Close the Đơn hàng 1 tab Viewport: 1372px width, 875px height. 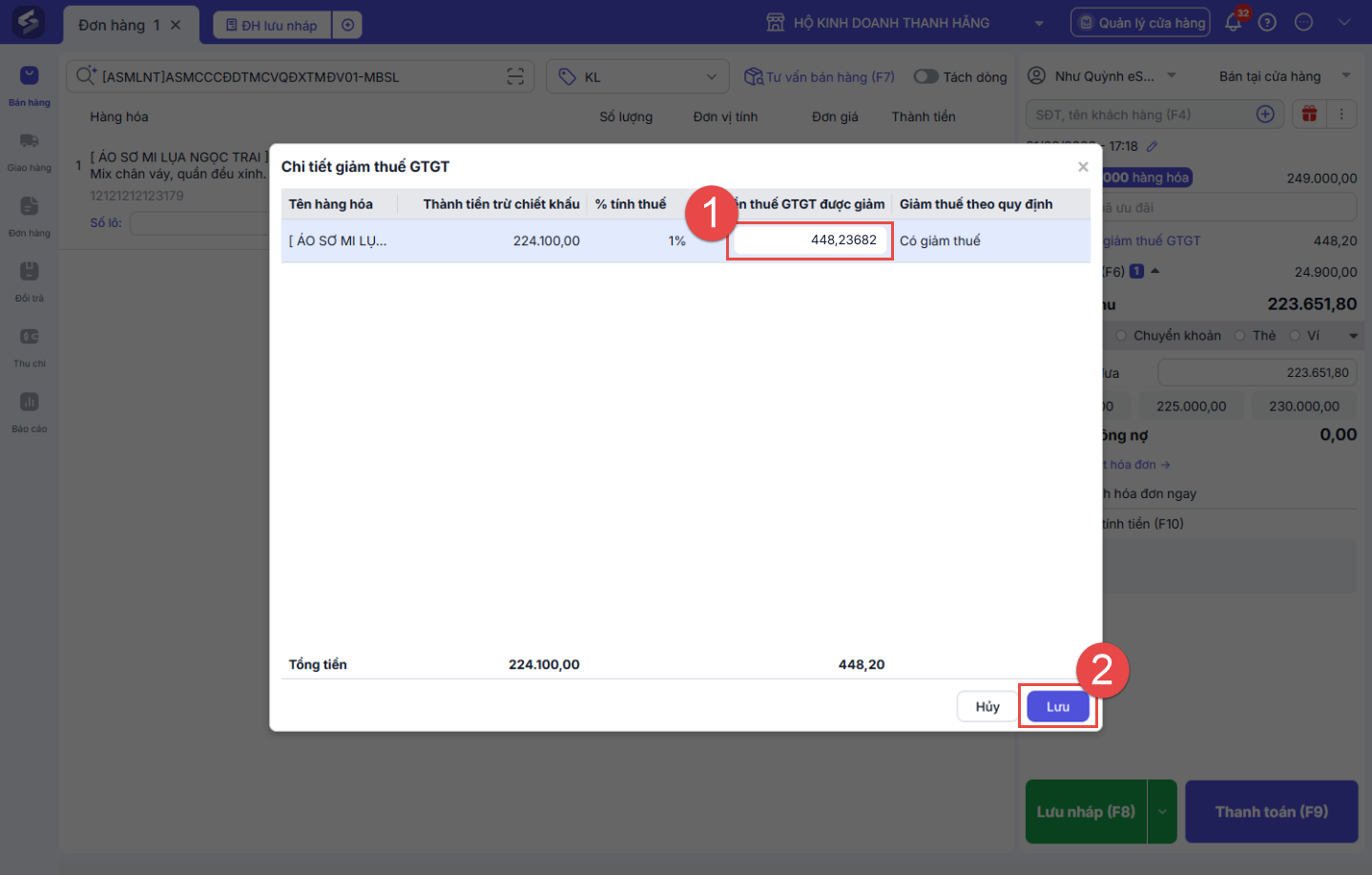pyautogui.click(x=176, y=25)
